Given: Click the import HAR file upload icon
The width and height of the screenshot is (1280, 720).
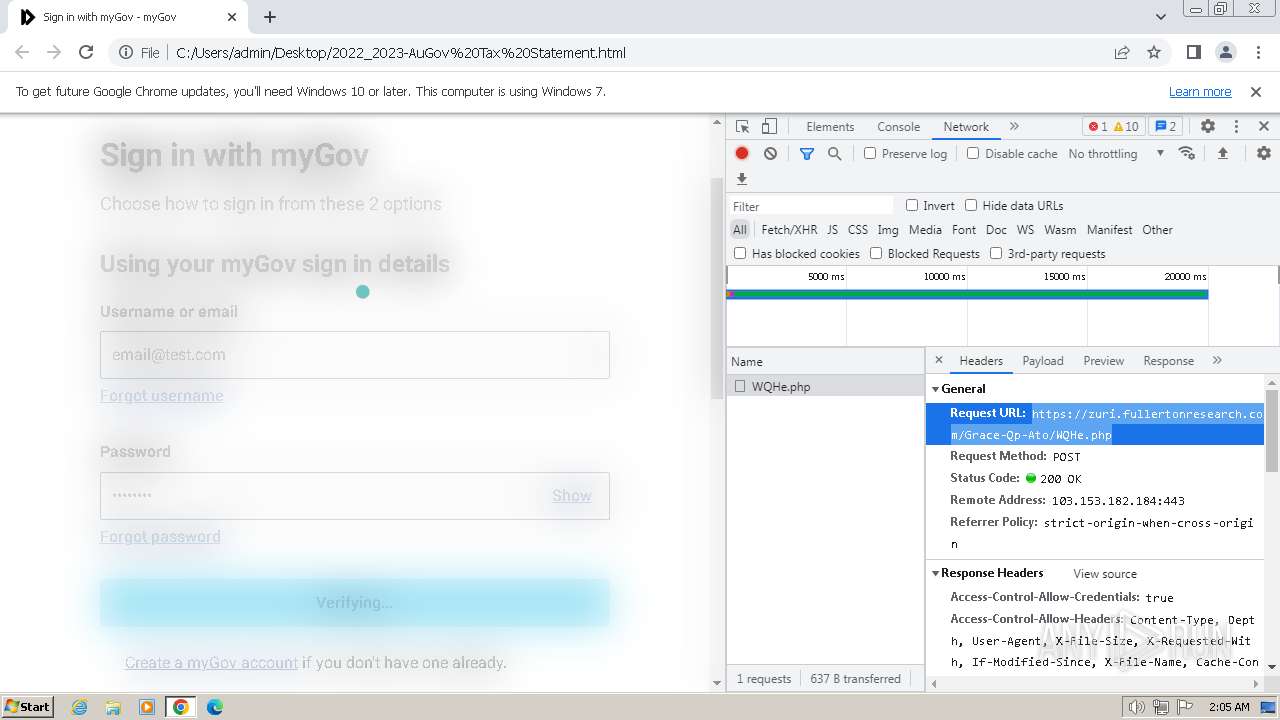Looking at the screenshot, I should (x=1222, y=153).
